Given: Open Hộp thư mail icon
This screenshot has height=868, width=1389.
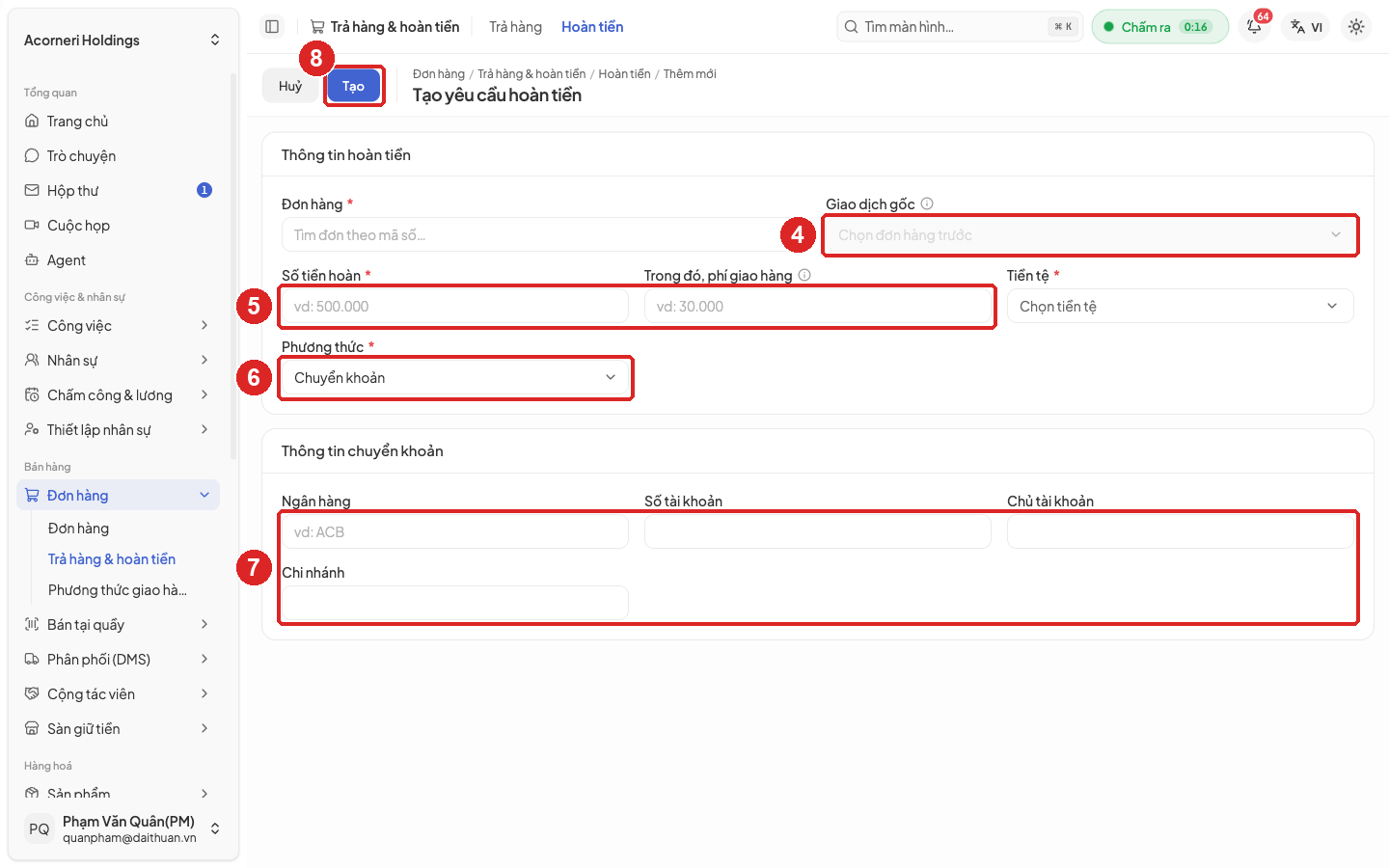Looking at the screenshot, I should (32, 191).
